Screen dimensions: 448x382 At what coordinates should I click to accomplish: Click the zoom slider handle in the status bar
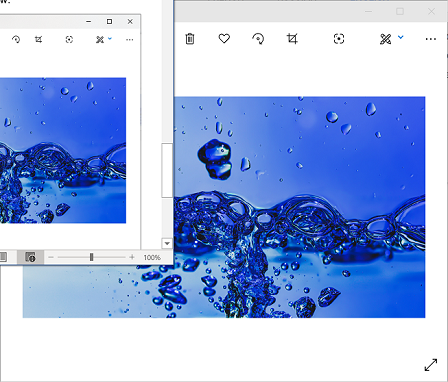pos(91,257)
